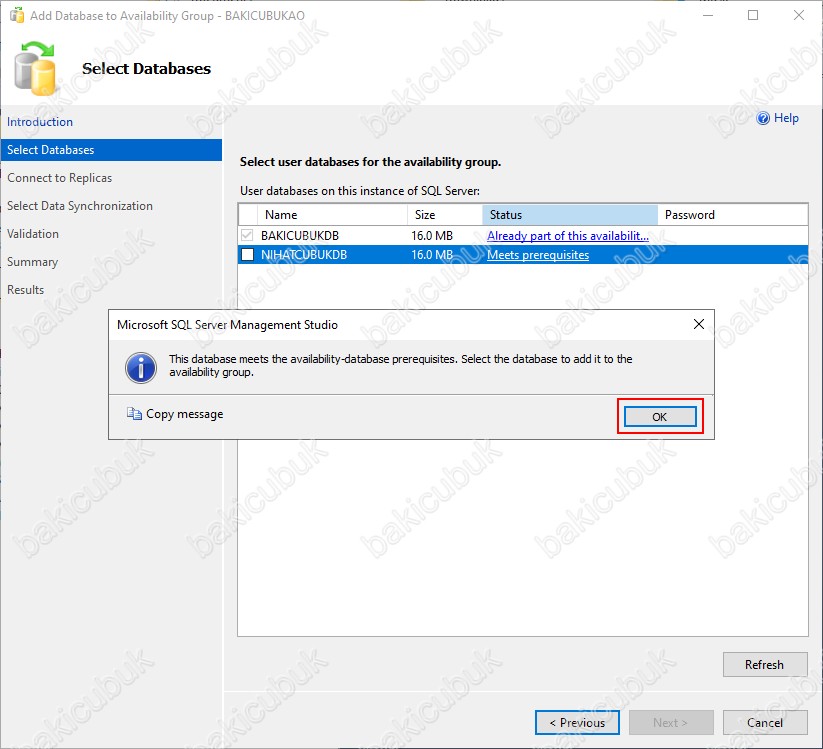
Task: Click the Password column header
Action: click(733, 215)
